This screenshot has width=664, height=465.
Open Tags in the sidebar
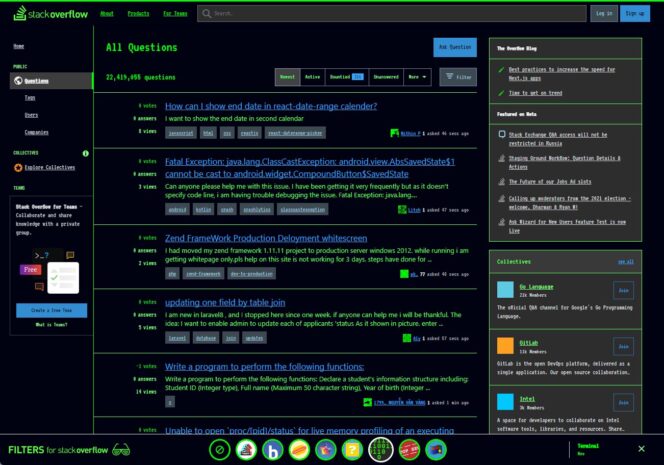[30, 98]
